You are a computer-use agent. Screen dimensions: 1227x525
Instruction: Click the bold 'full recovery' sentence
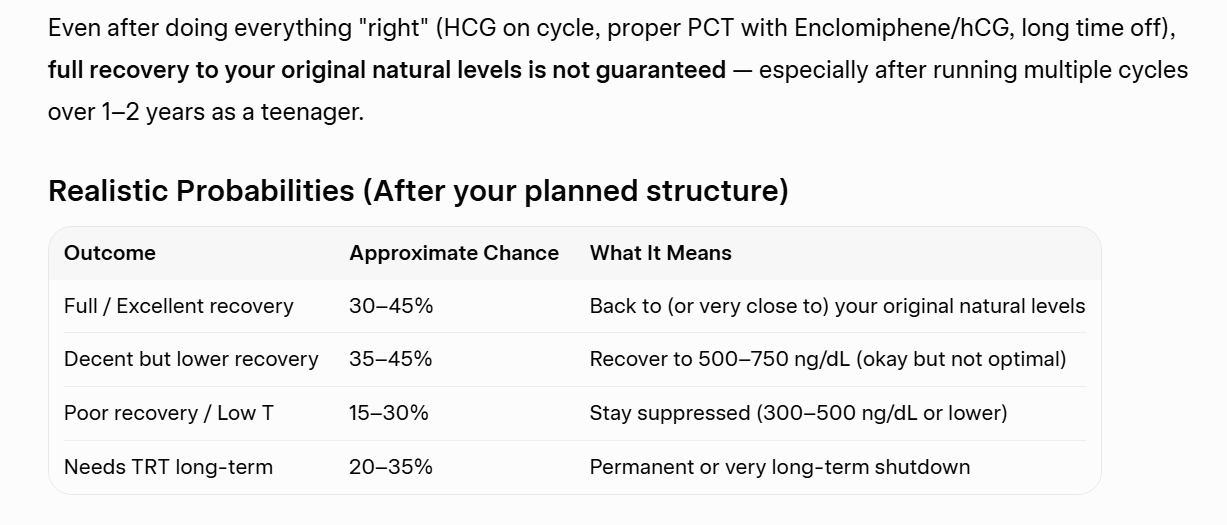pyautogui.click(x=387, y=70)
